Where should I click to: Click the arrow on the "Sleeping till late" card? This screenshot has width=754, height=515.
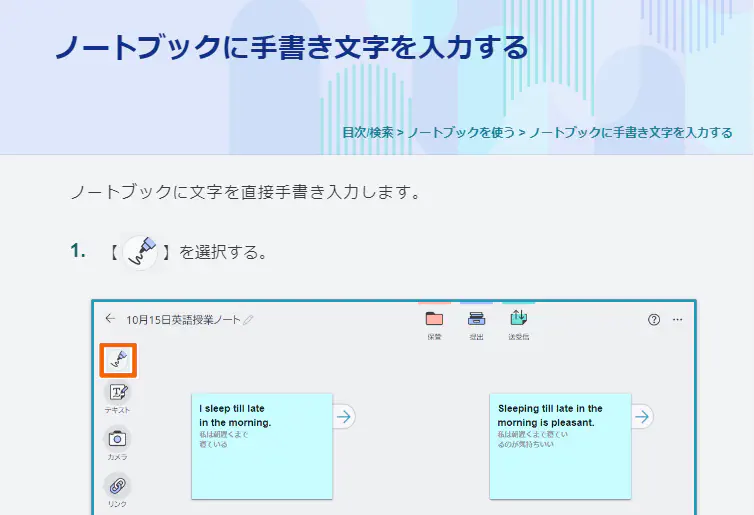(x=642, y=416)
